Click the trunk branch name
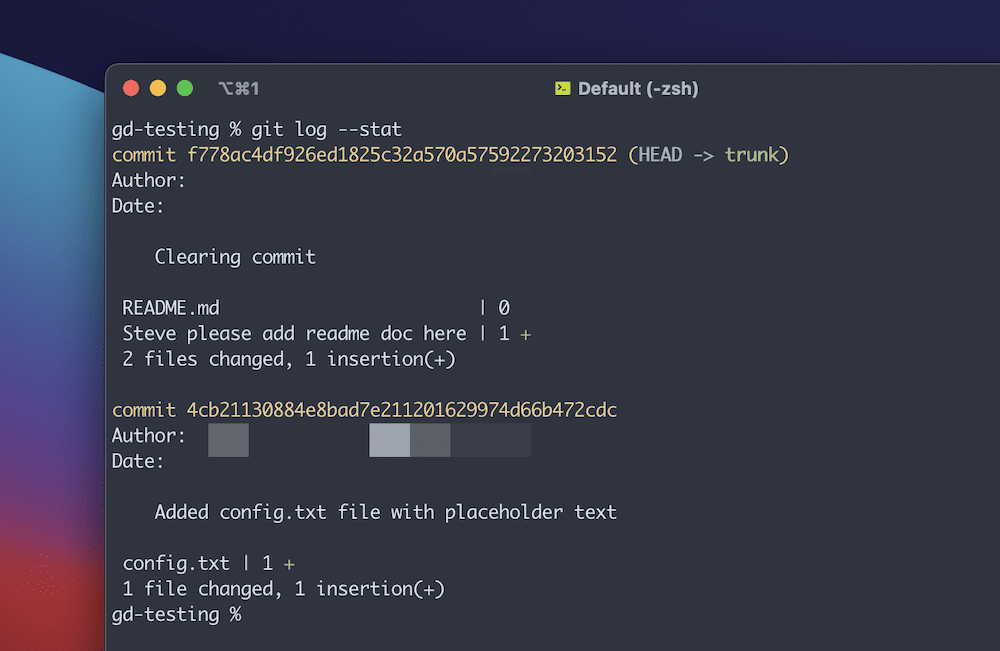 (753, 154)
